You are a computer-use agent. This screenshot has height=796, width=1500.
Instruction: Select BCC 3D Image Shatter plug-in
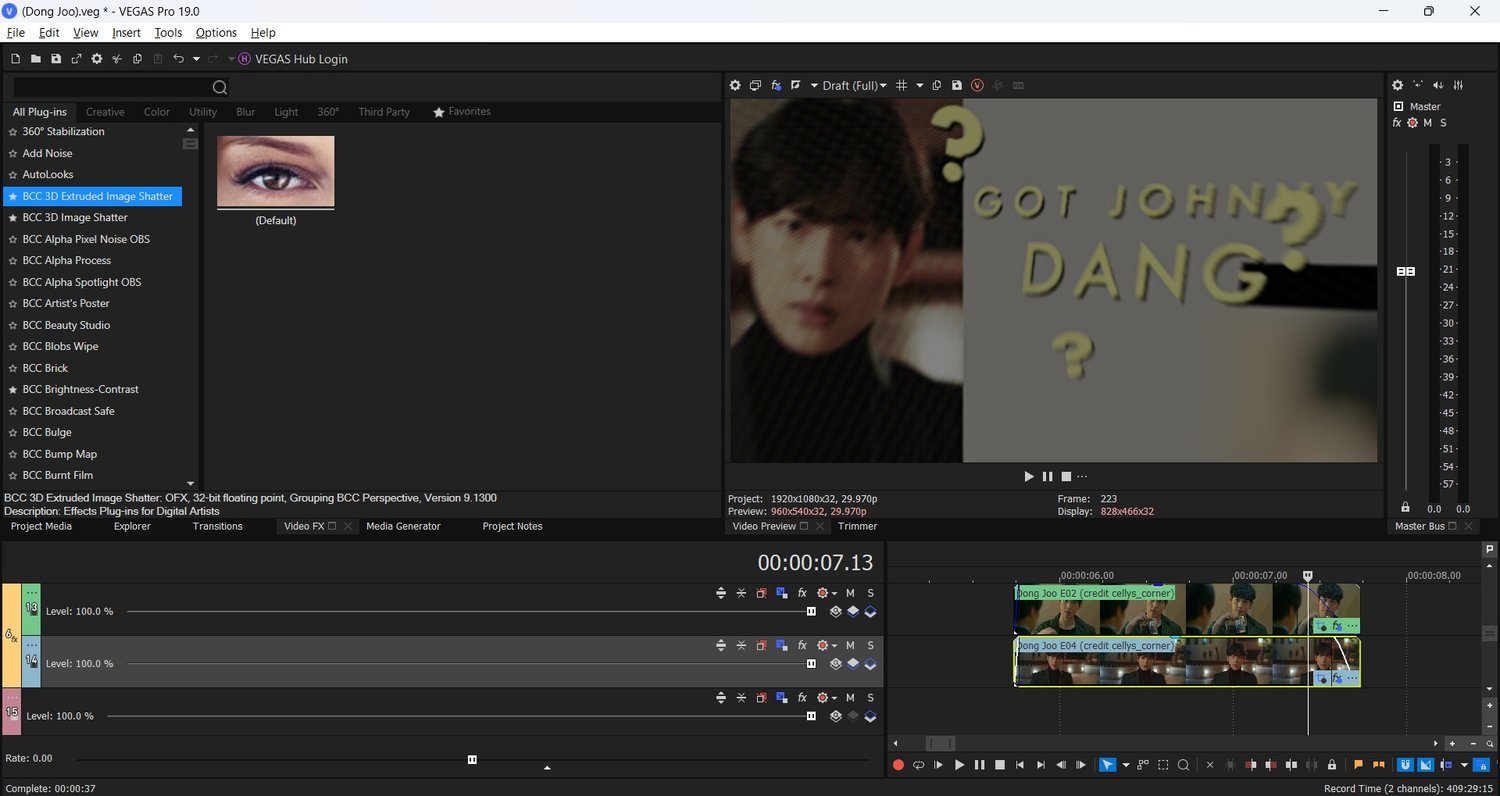click(x=75, y=217)
